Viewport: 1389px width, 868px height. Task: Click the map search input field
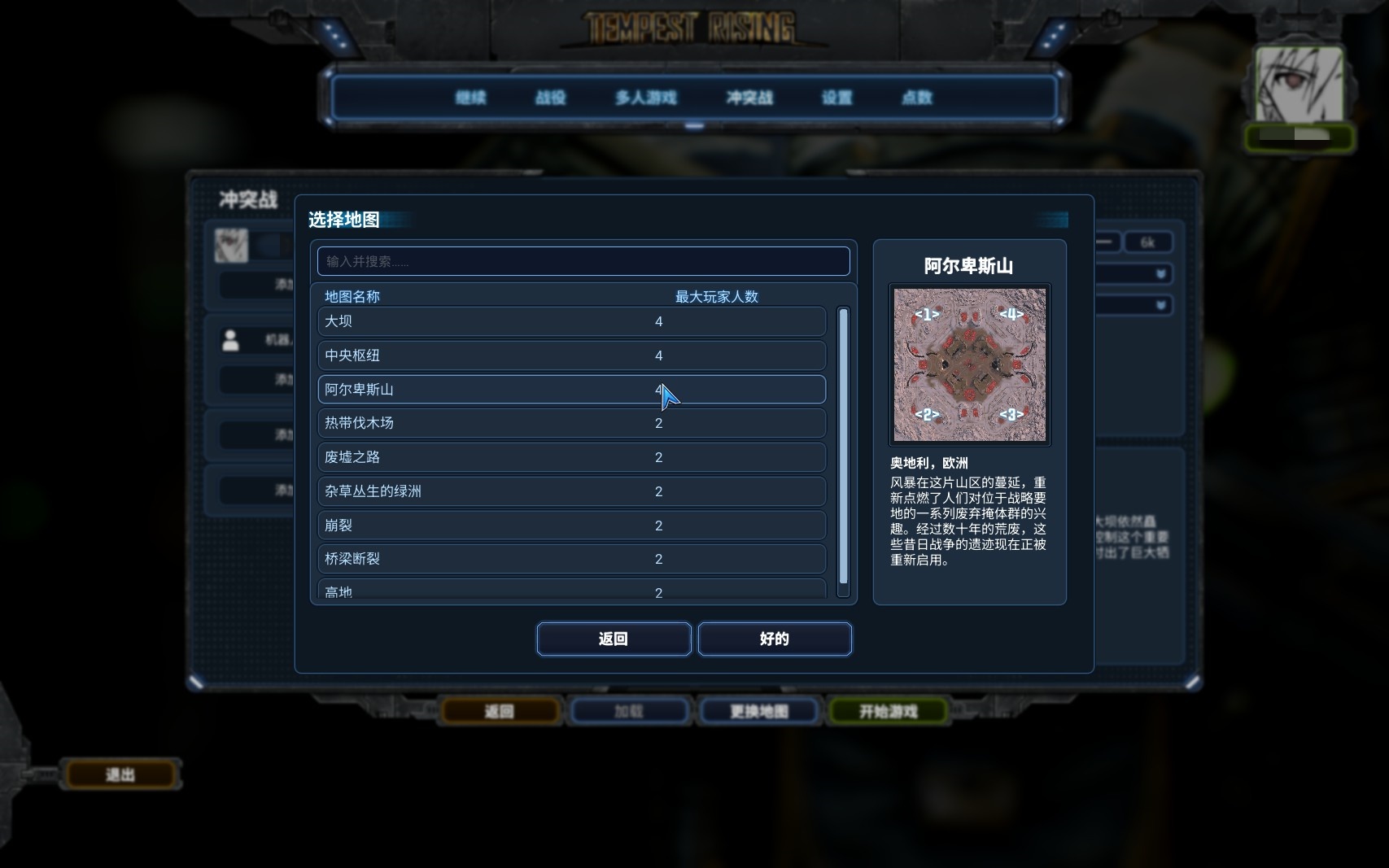click(583, 261)
